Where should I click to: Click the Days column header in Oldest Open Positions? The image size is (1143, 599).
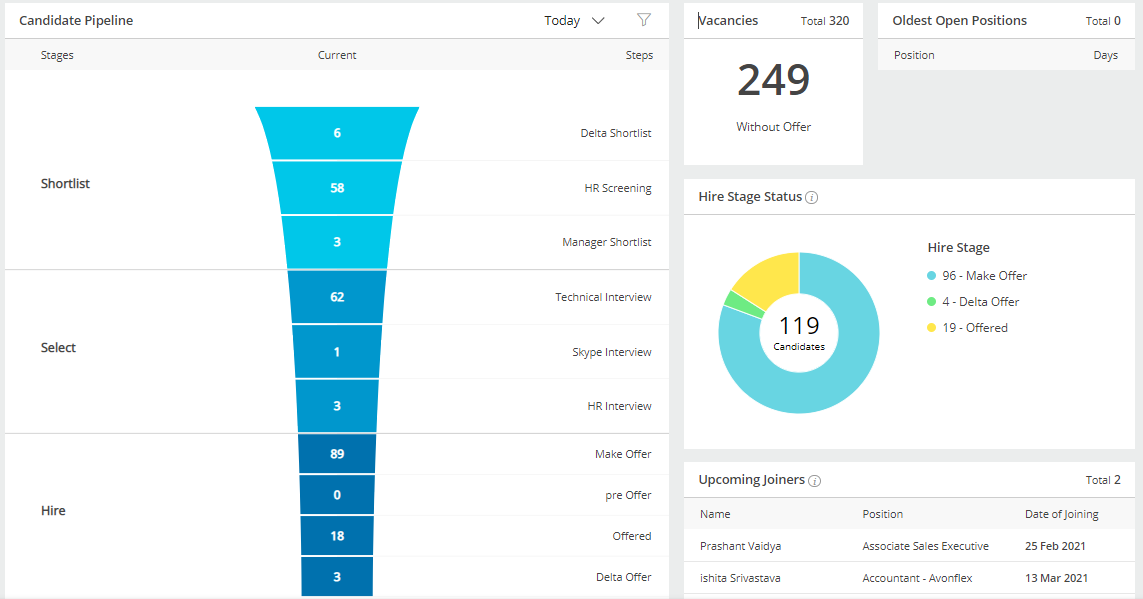point(1105,55)
